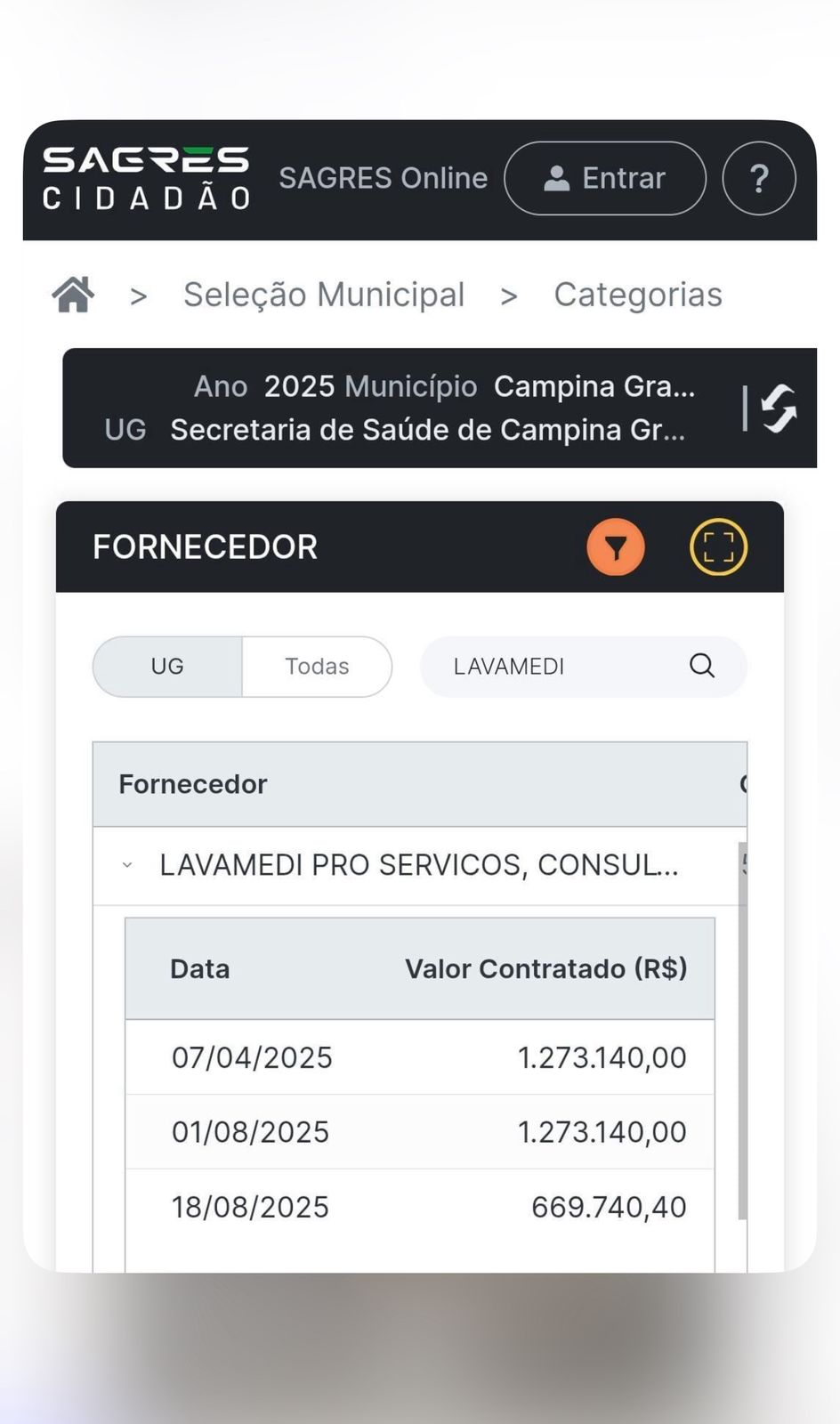Open the help question mark icon

tap(758, 178)
